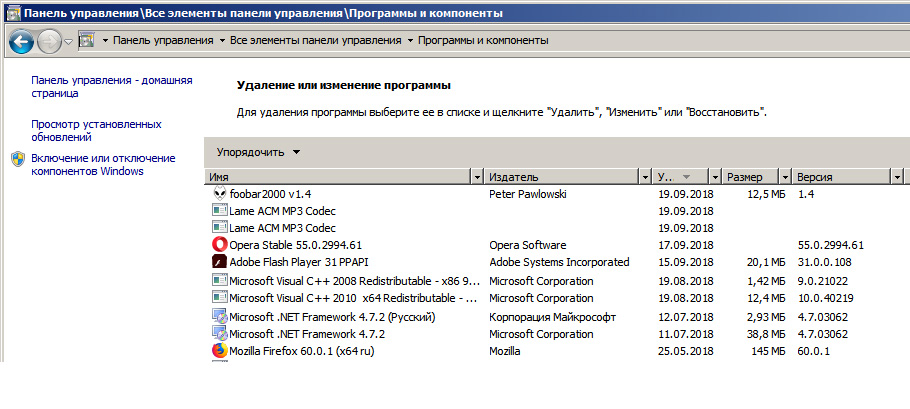Click the Windows features shield icon
The height and width of the screenshot is (409, 910).
point(18,159)
